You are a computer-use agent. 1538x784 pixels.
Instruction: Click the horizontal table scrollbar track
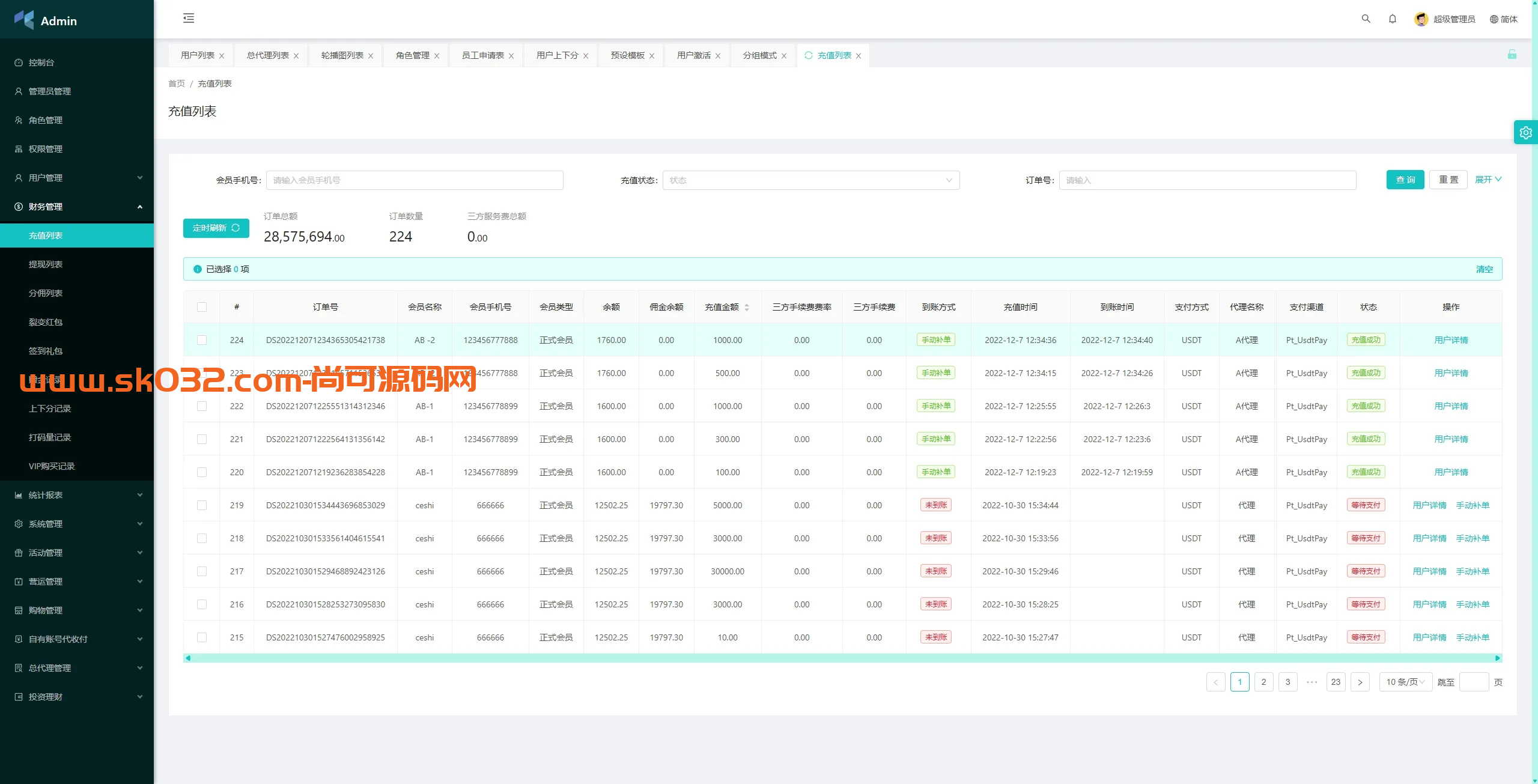[841, 658]
